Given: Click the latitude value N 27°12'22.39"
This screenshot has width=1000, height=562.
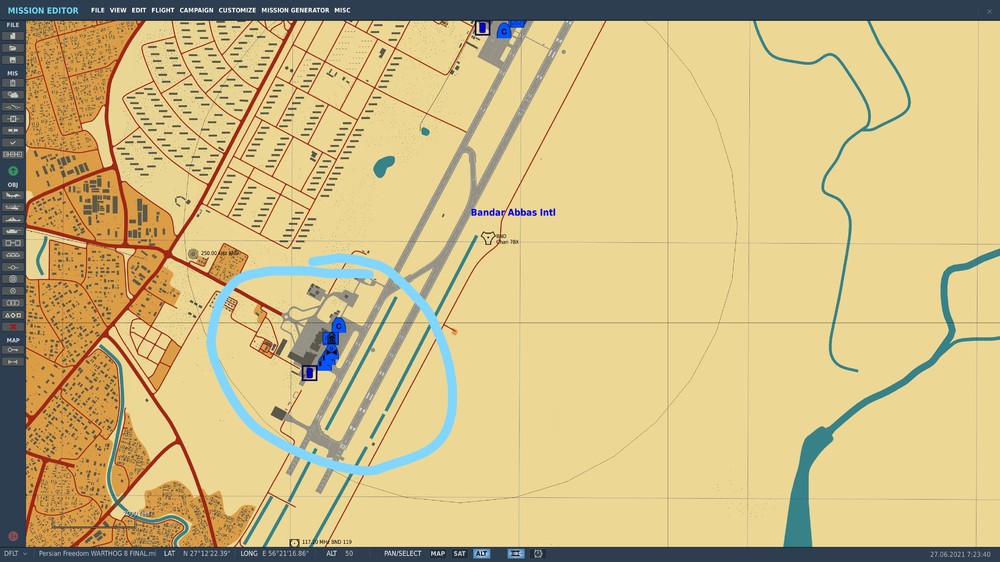Looking at the screenshot, I should tap(207, 554).
